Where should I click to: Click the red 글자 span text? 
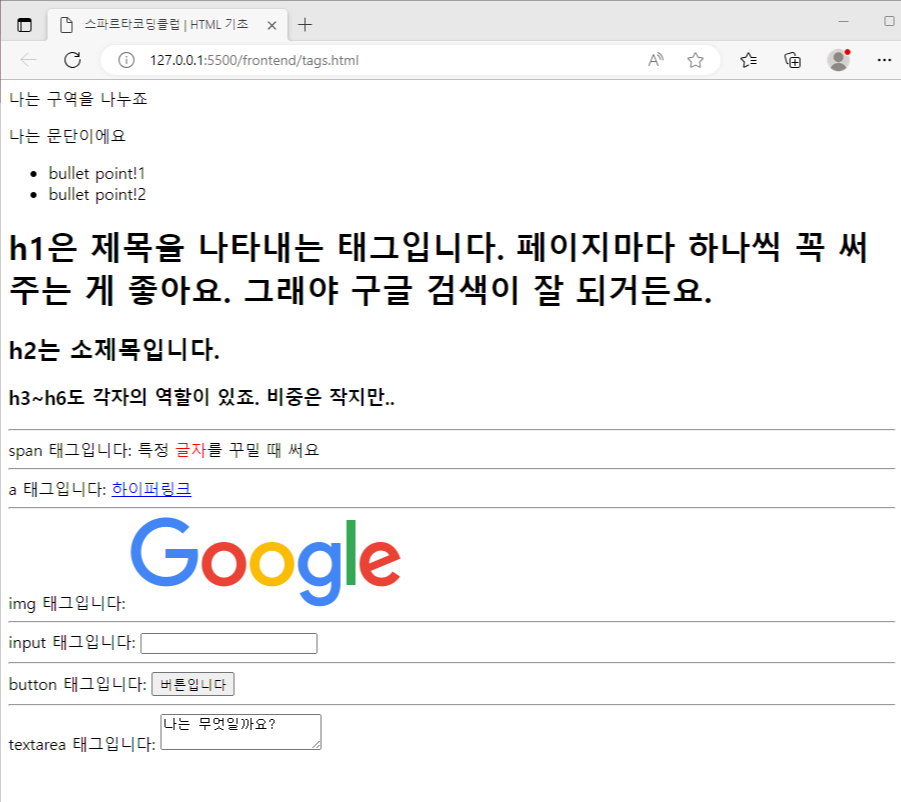coord(190,450)
